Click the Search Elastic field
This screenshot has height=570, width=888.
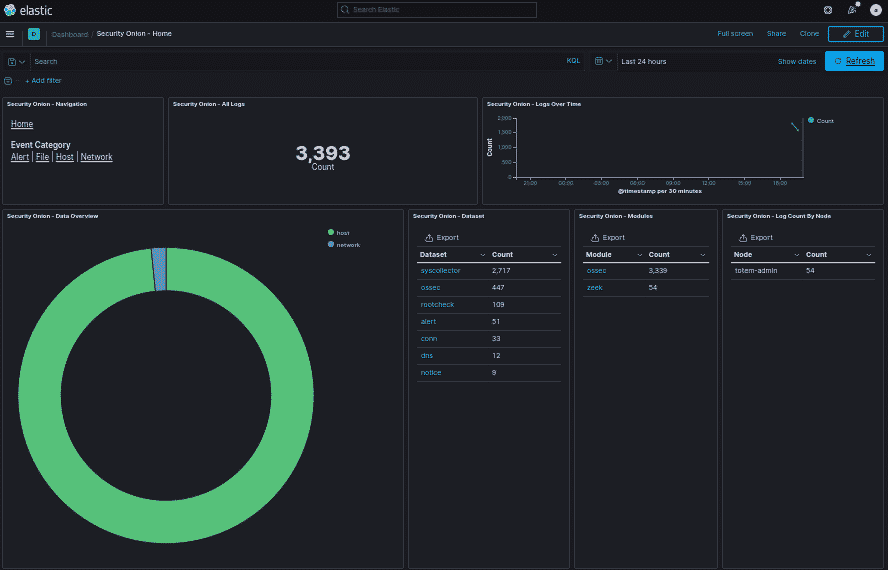437,10
